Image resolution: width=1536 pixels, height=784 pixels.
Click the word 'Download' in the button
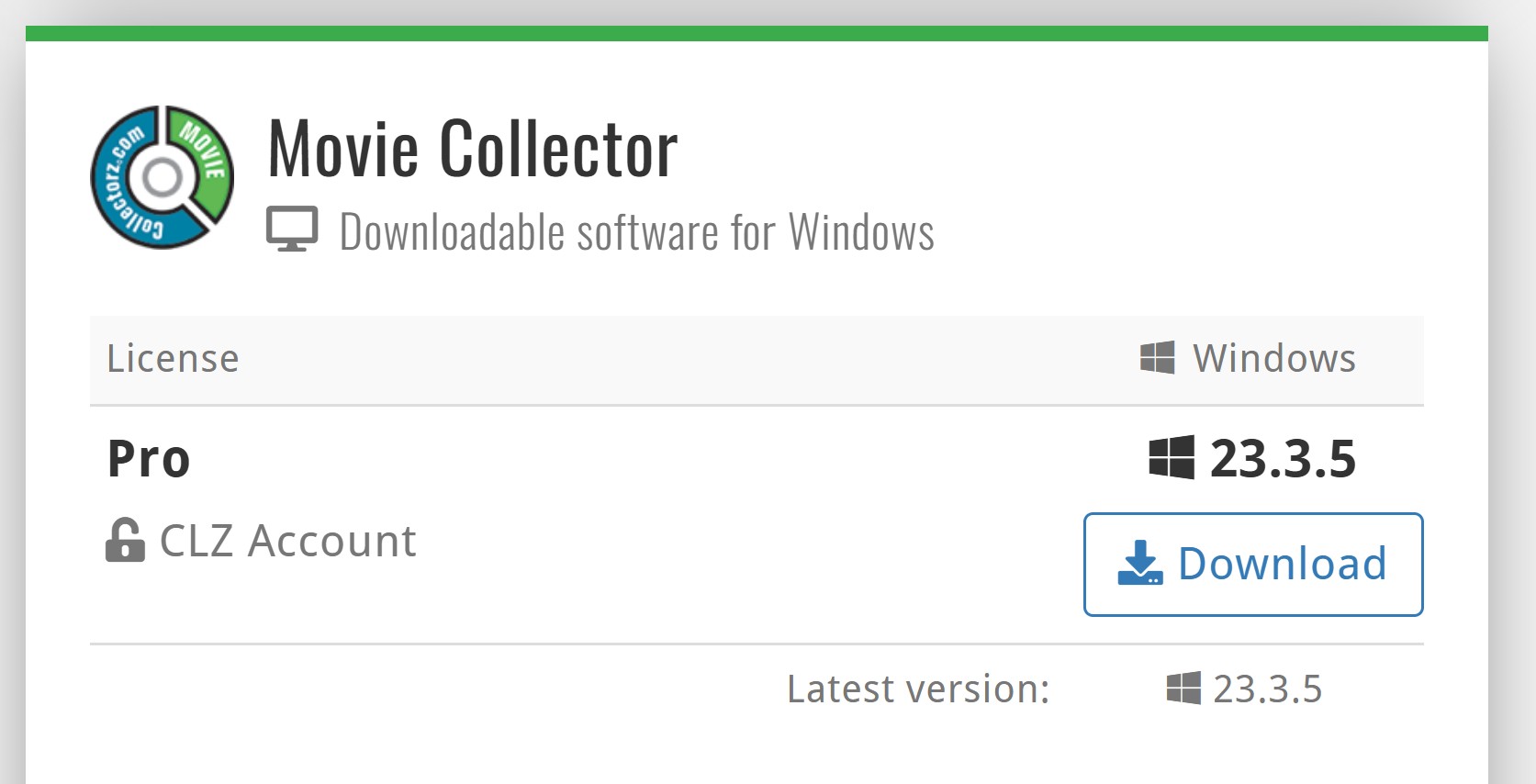pos(1282,564)
